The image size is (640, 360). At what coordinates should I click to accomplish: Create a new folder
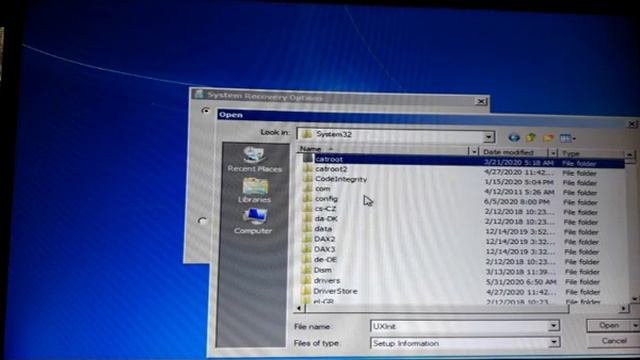coord(548,138)
